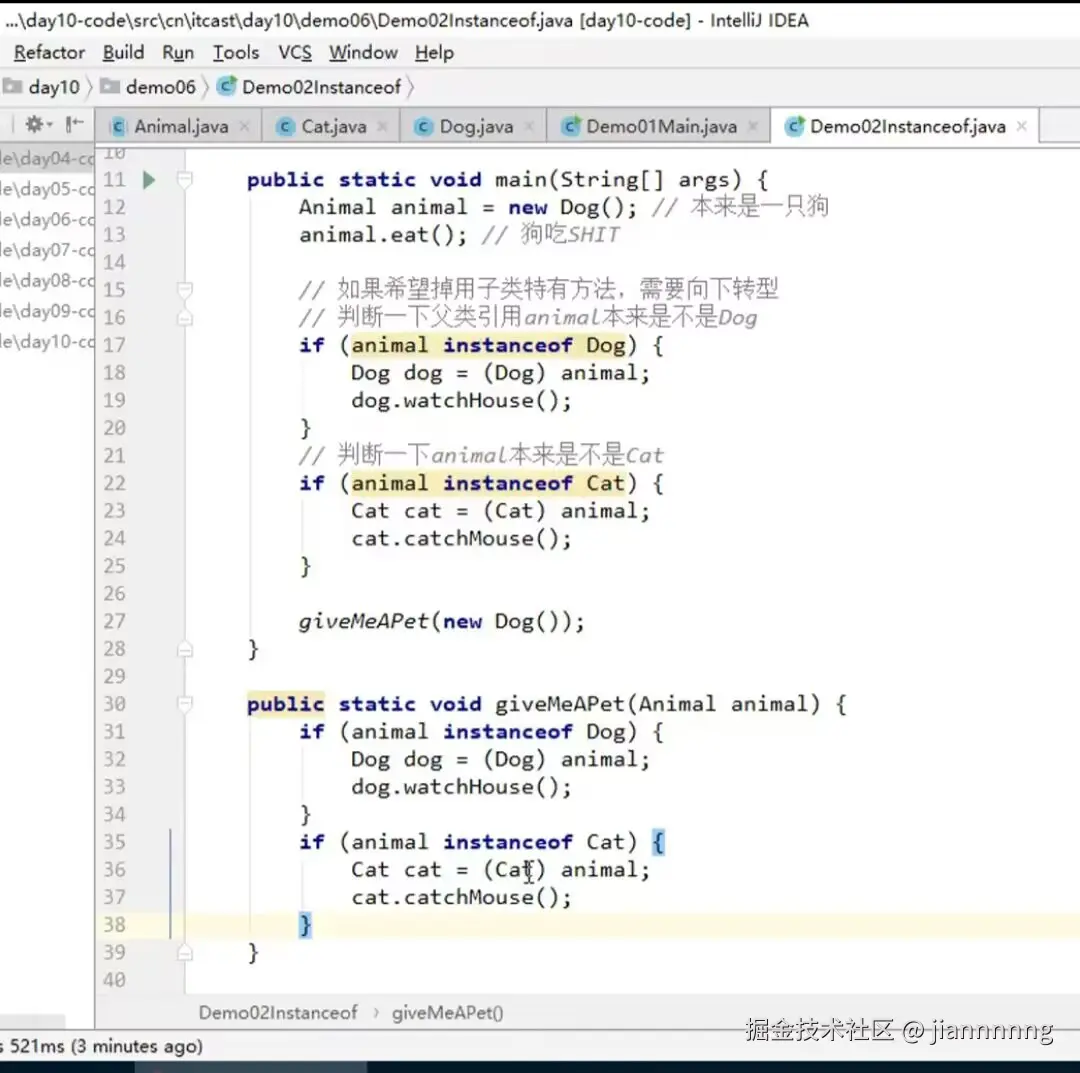Open the Window menu
Image resolution: width=1080 pixels, height=1073 pixels.
click(363, 52)
